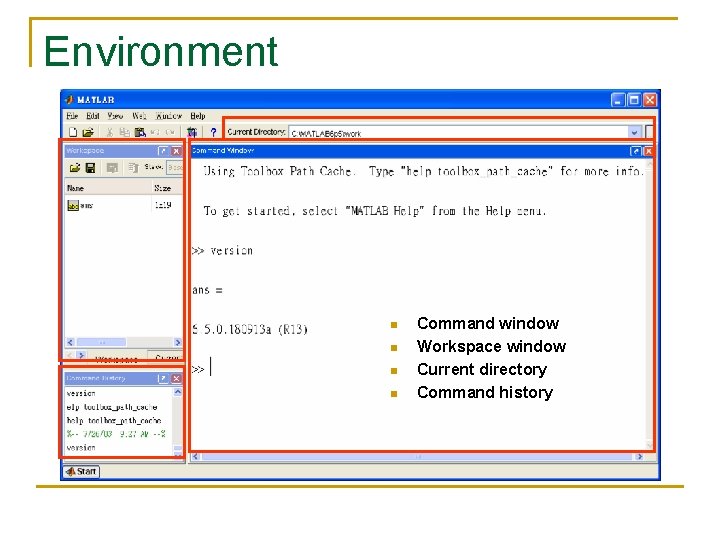Click the Workspace horizontal scrollbar thumb
The image size is (720, 540).
(x=101, y=342)
